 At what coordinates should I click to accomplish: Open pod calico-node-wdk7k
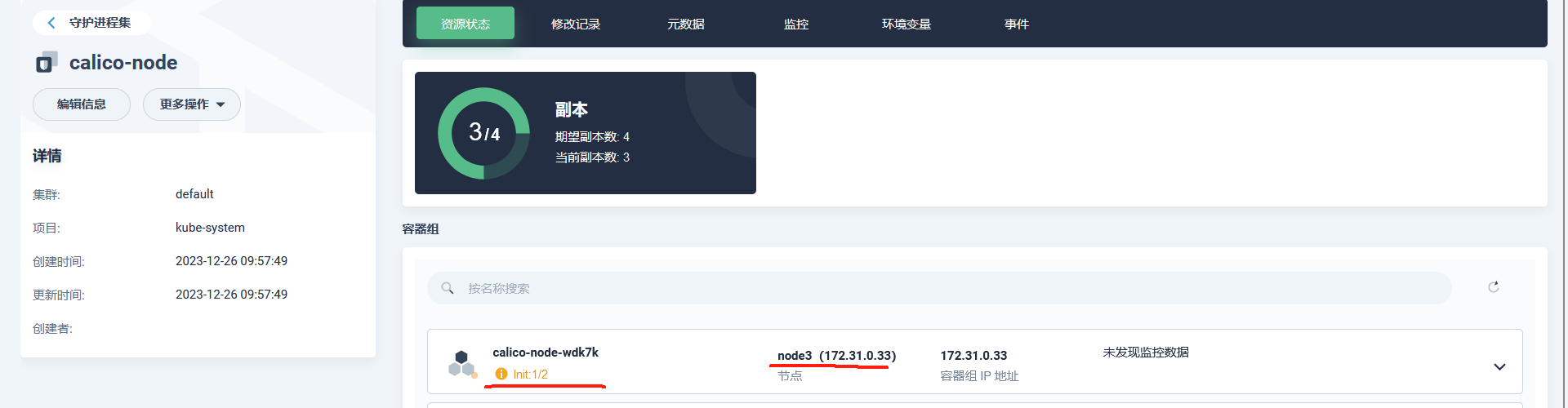coord(546,353)
